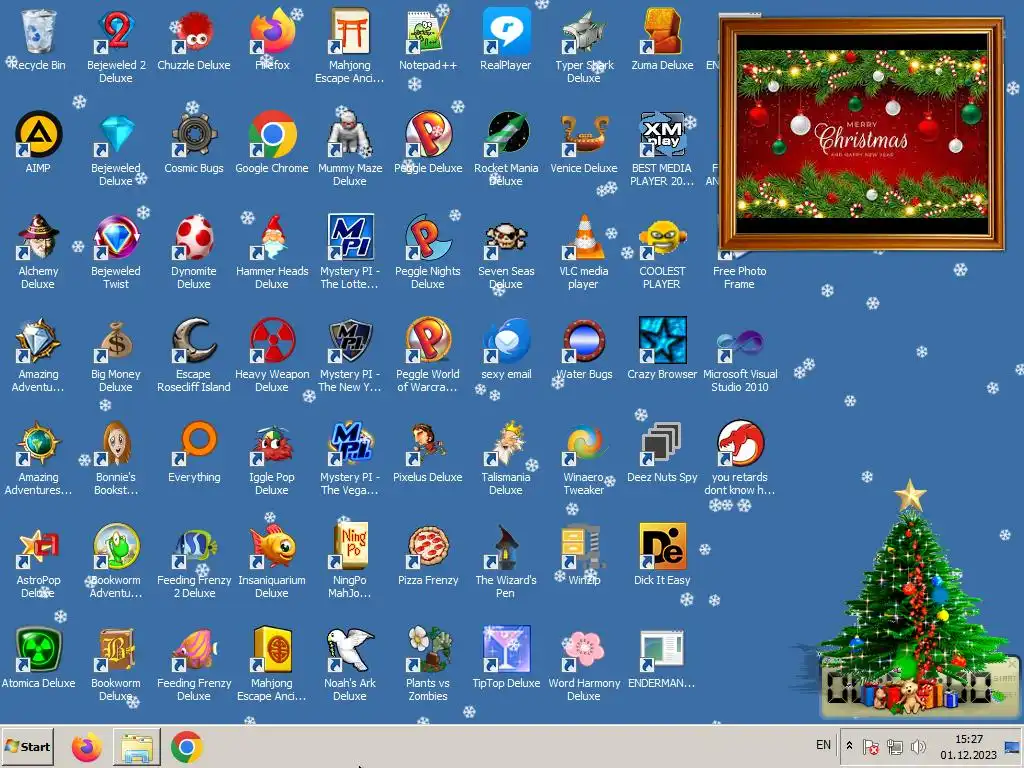Click the Word Harmony Deluxe flower icon
1024x768 pixels.
[584, 649]
